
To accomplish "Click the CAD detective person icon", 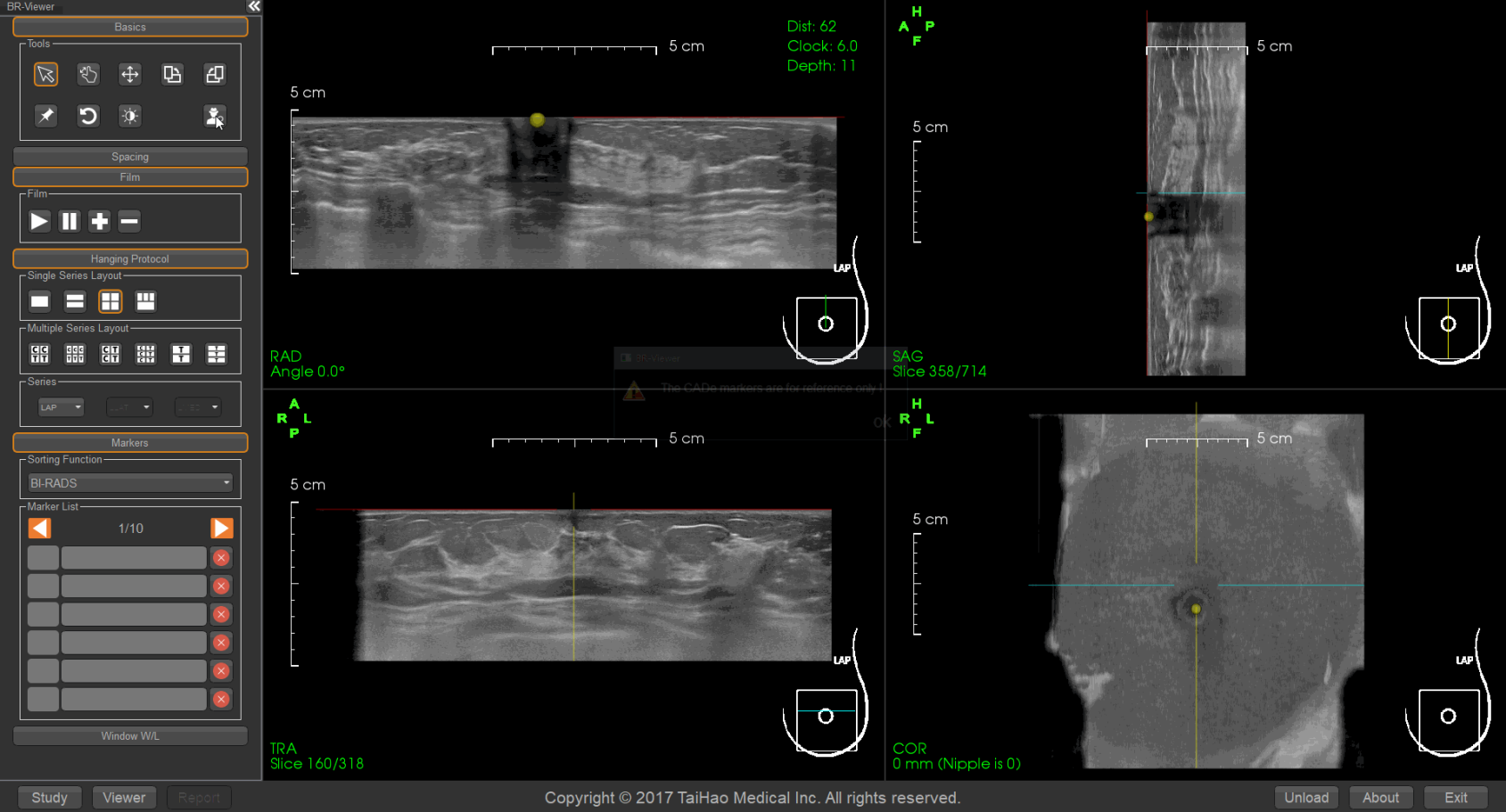I will tap(214, 116).
